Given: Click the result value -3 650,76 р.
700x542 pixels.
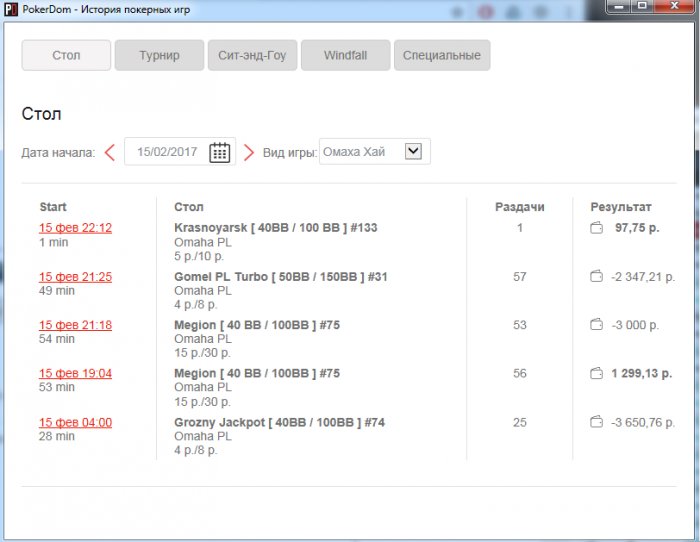Looking at the screenshot, I should [x=643, y=422].
